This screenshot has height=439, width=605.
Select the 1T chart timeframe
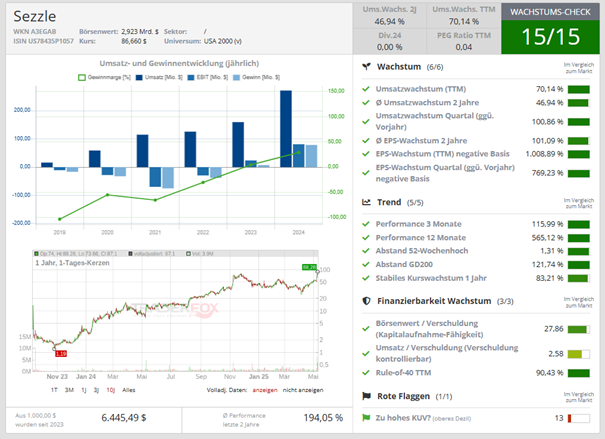click(54, 390)
